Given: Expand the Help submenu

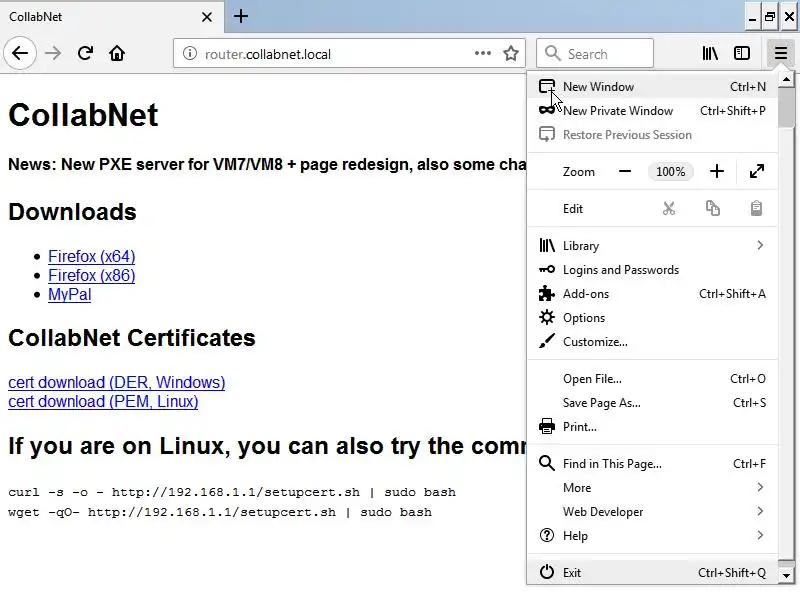Looking at the screenshot, I should pyautogui.click(x=653, y=536).
